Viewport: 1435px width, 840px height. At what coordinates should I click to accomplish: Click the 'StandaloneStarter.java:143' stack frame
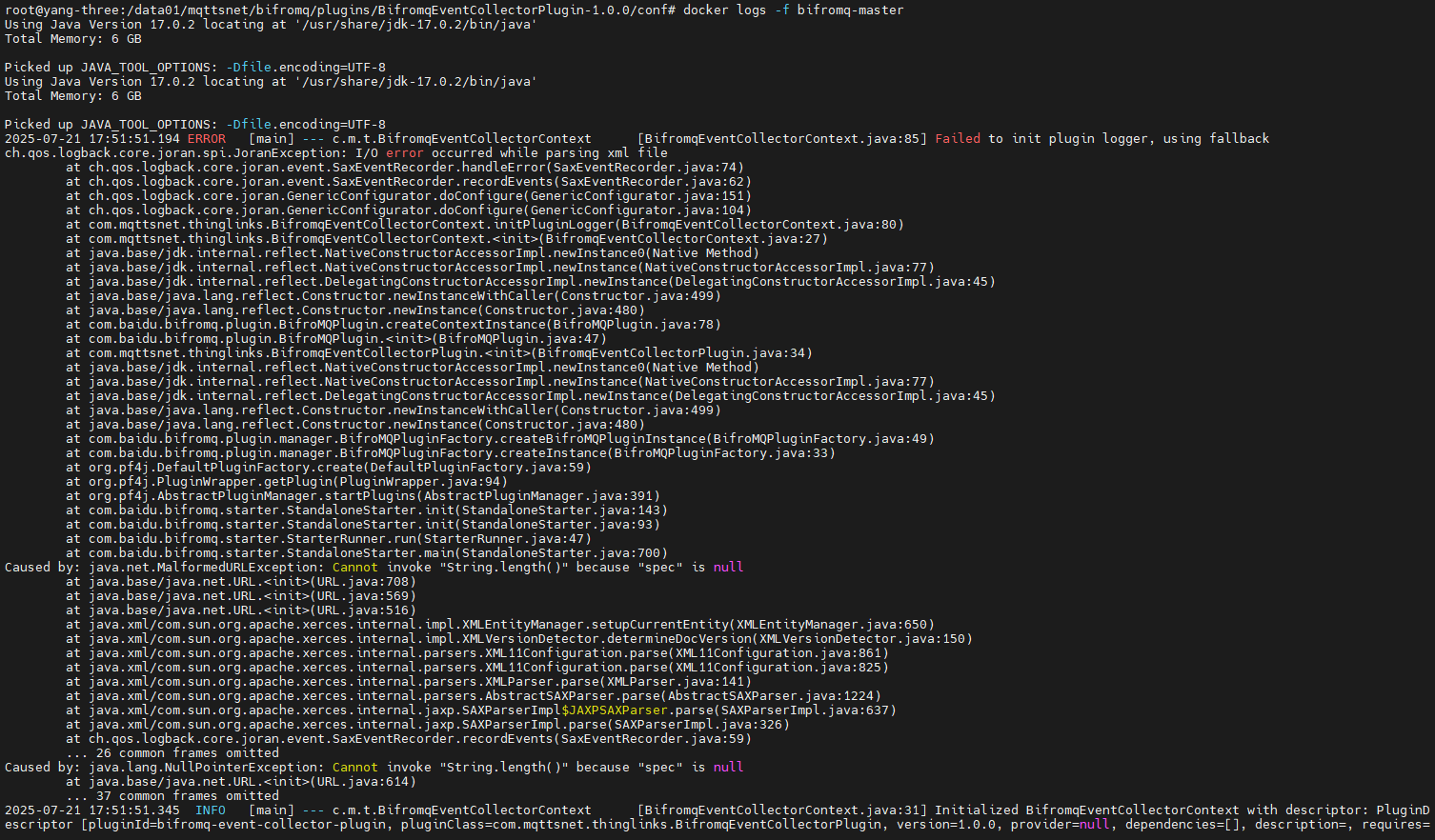click(367, 510)
